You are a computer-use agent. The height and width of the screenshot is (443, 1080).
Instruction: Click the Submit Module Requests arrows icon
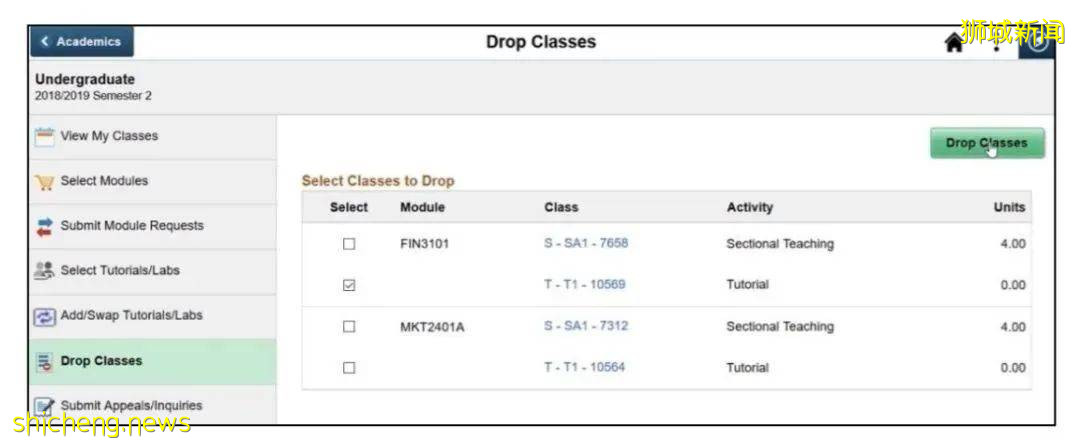[x=44, y=226]
